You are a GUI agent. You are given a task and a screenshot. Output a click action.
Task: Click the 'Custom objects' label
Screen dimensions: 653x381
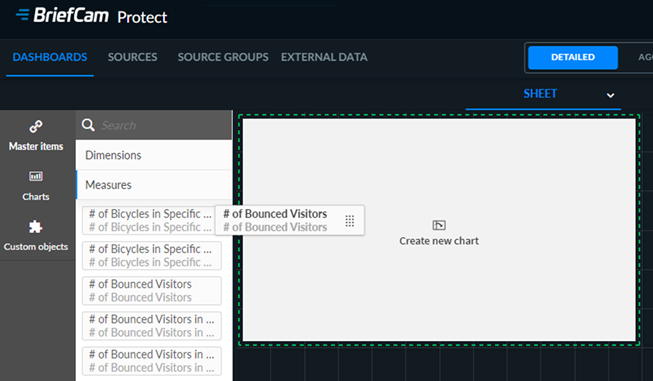tap(36, 247)
